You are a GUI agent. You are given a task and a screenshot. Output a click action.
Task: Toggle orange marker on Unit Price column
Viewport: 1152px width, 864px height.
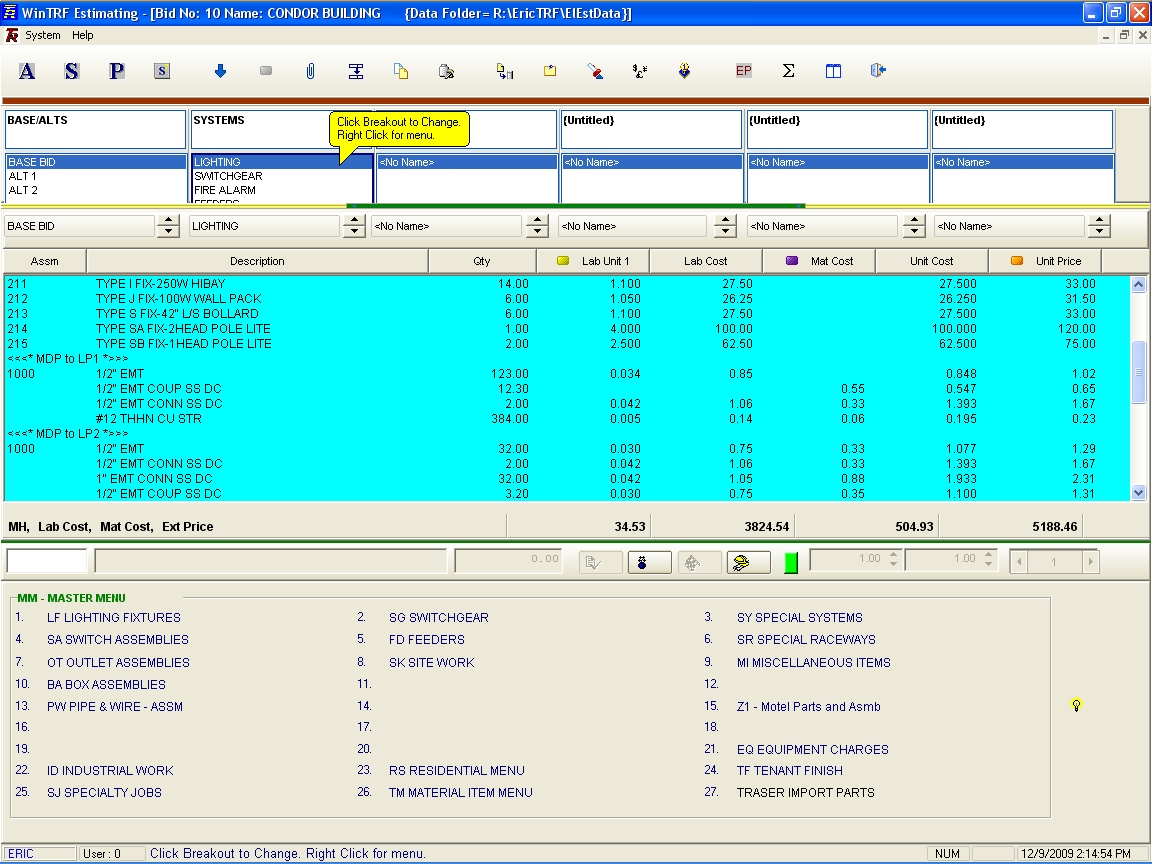[1017, 261]
